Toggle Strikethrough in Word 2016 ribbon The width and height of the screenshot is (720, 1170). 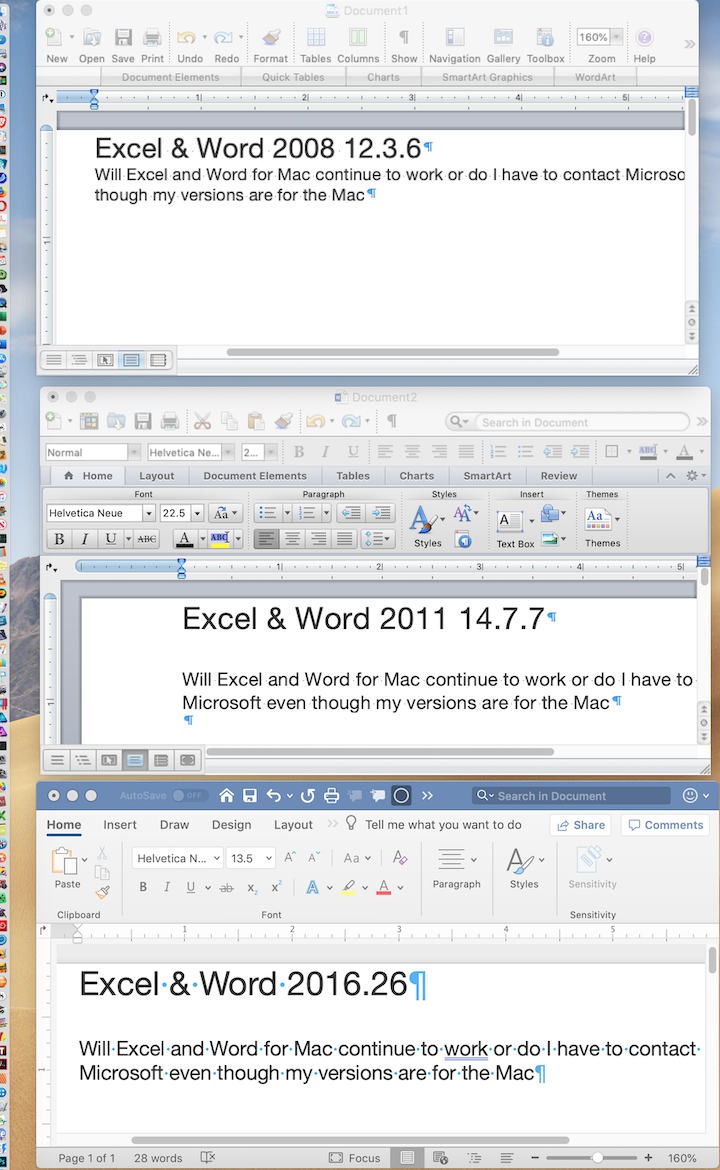(227, 887)
